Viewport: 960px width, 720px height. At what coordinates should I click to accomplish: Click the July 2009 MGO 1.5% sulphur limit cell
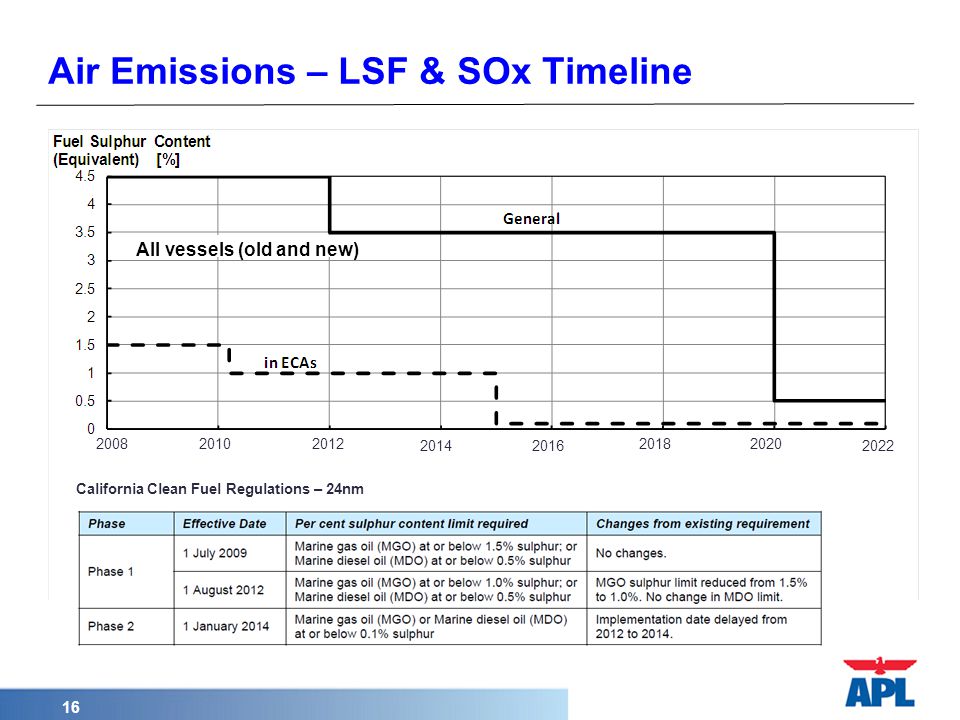pos(436,553)
